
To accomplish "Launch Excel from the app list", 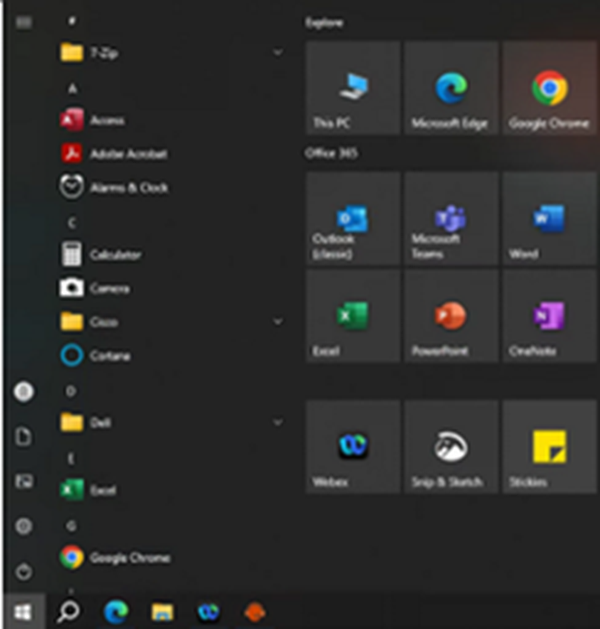I will tap(172, 490).
